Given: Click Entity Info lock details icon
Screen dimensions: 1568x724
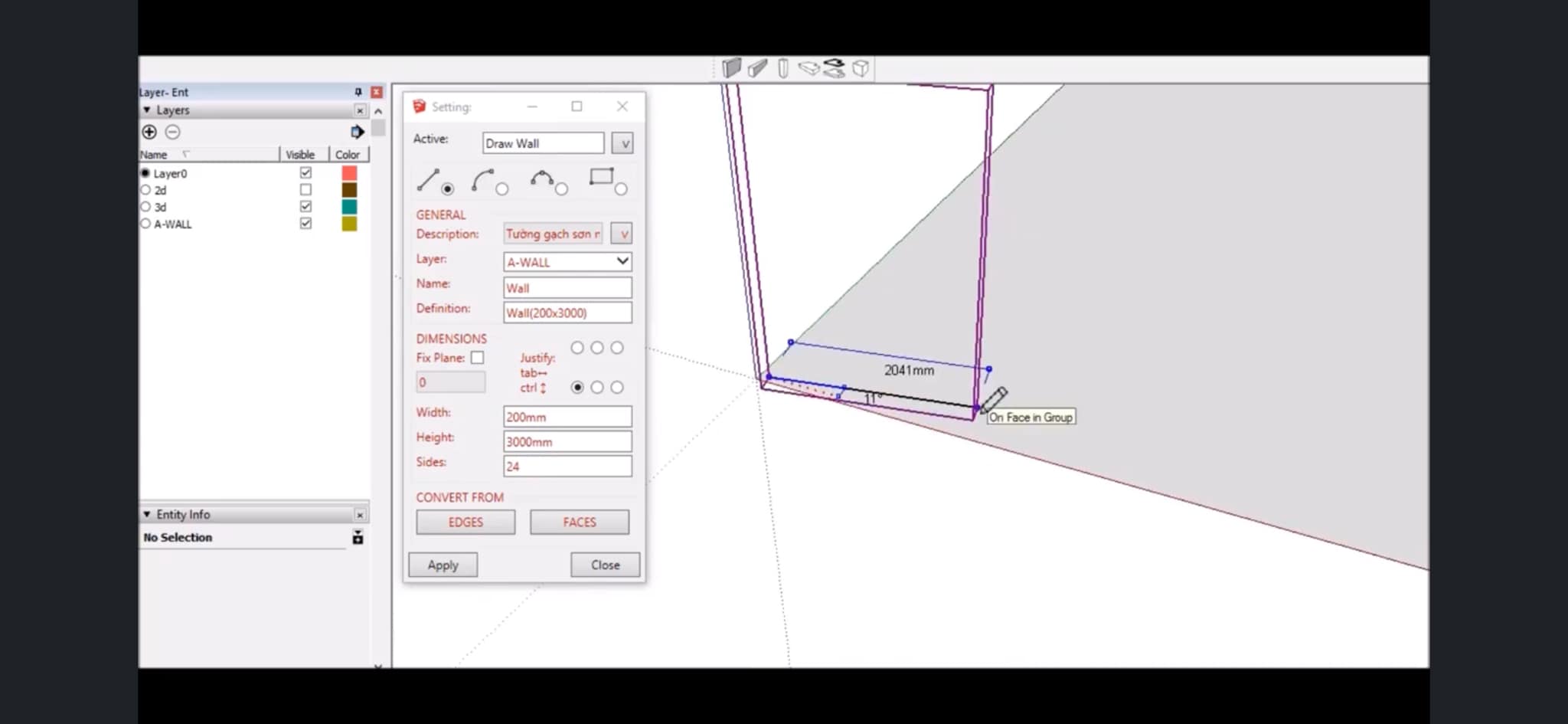Looking at the screenshot, I should 358,537.
